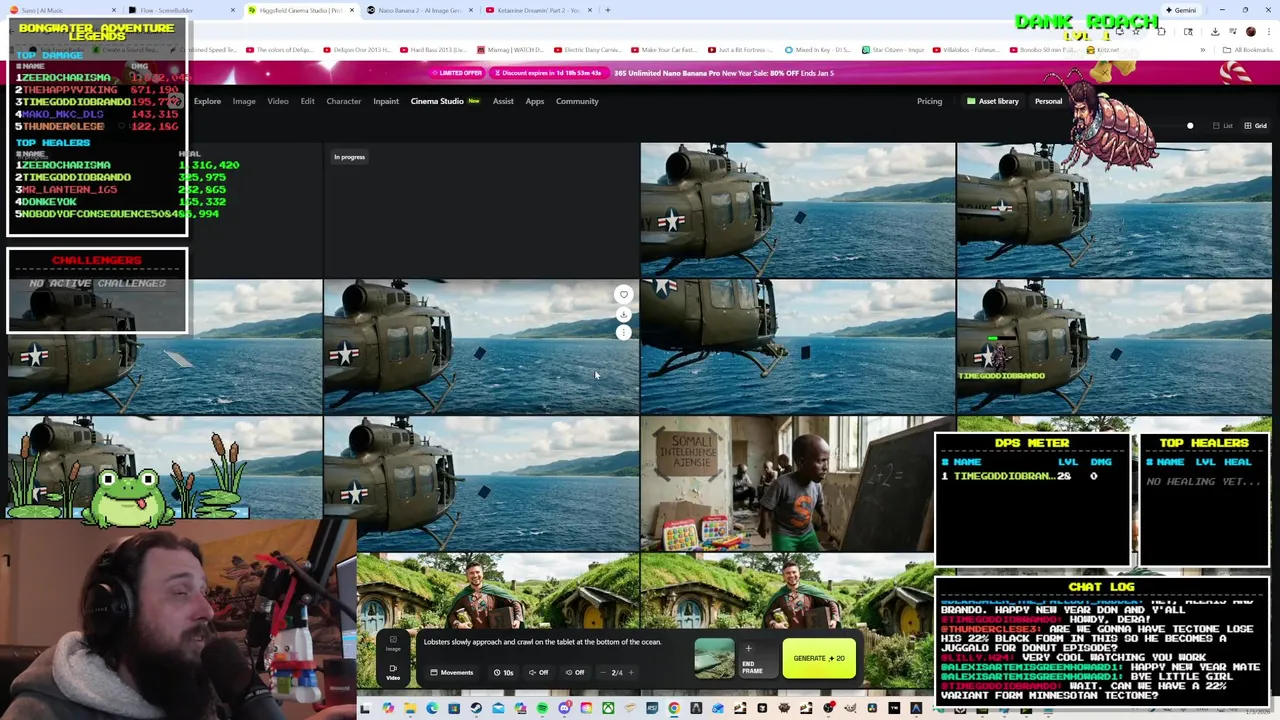Open a new browser tab
This screenshot has width=1280, height=720.
coord(607,10)
